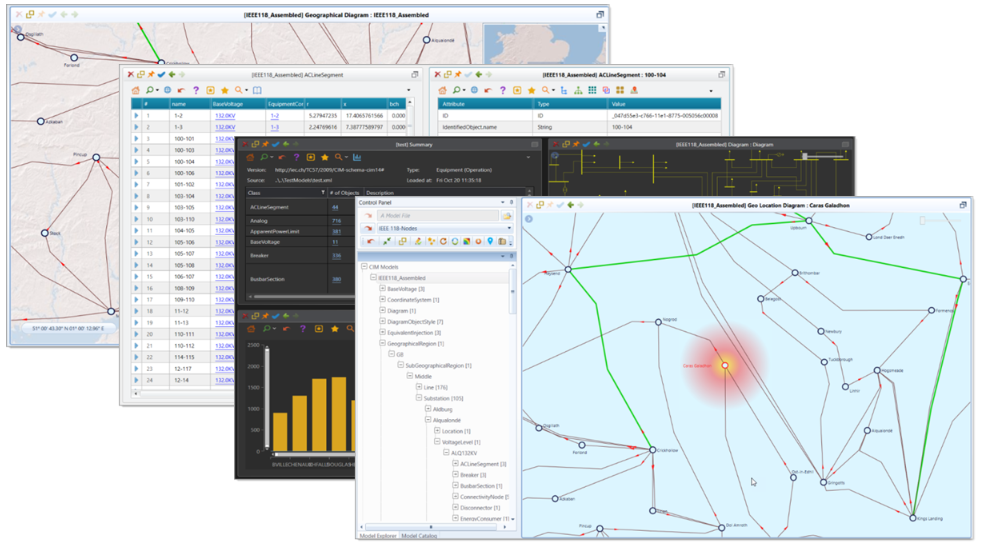The height and width of the screenshot is (545, 982).
Task: Open ACLineSegment count link 44
Action: click(335, 207)
